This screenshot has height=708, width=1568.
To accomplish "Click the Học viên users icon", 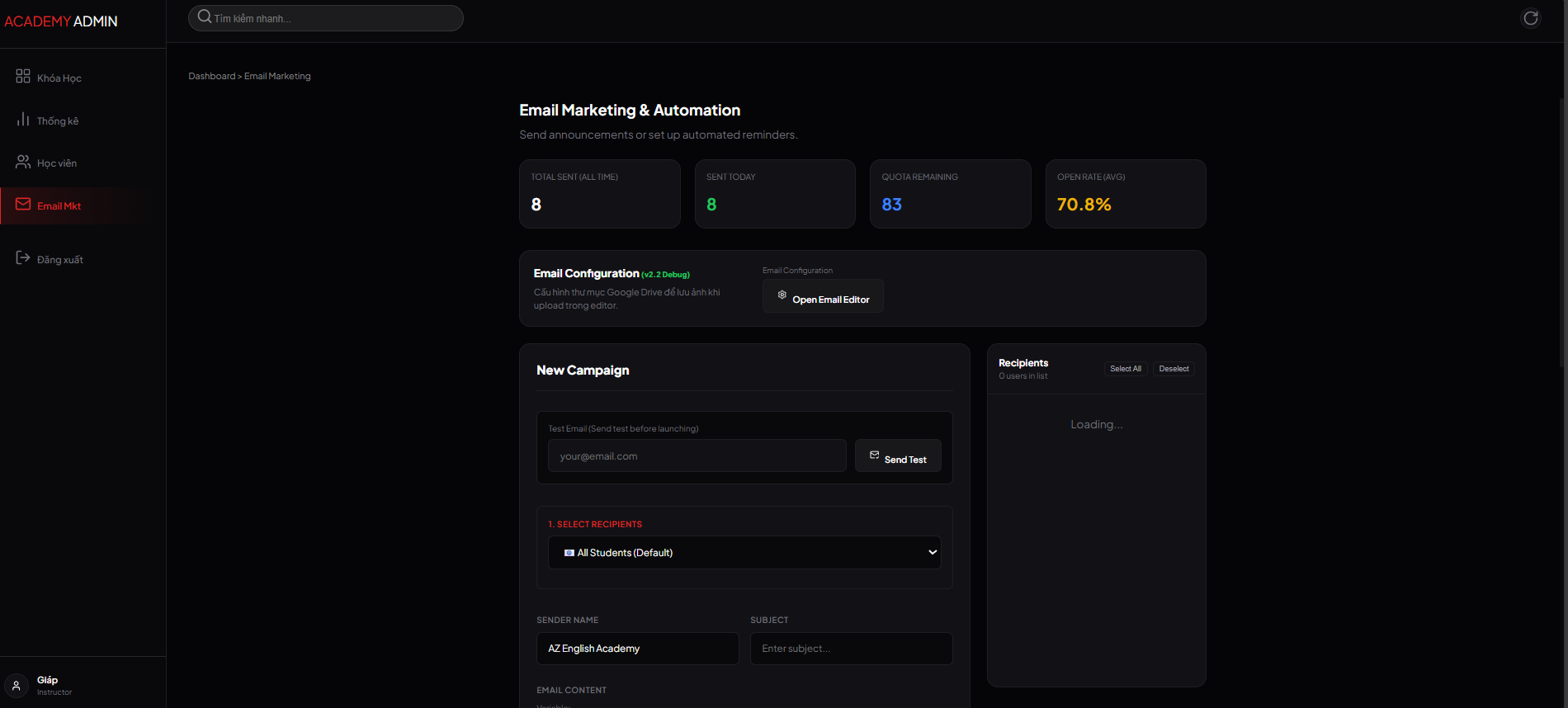I will click(23, 162).
